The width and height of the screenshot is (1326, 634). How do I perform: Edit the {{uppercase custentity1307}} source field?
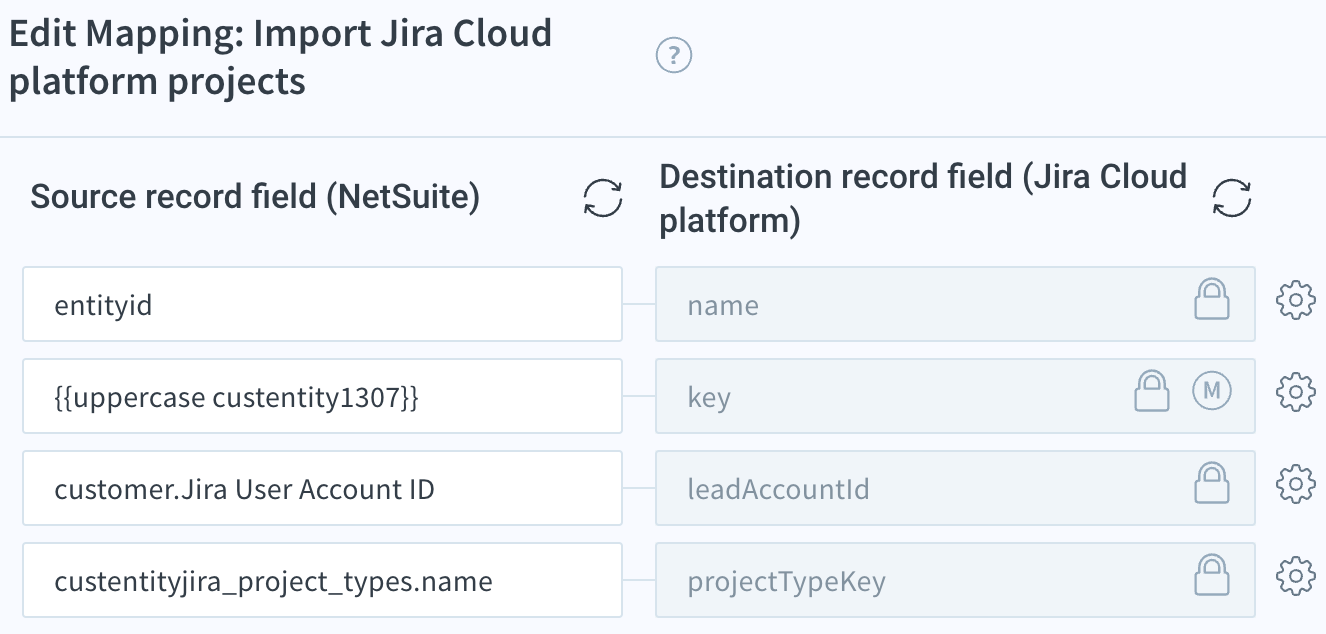coord(322,396)
